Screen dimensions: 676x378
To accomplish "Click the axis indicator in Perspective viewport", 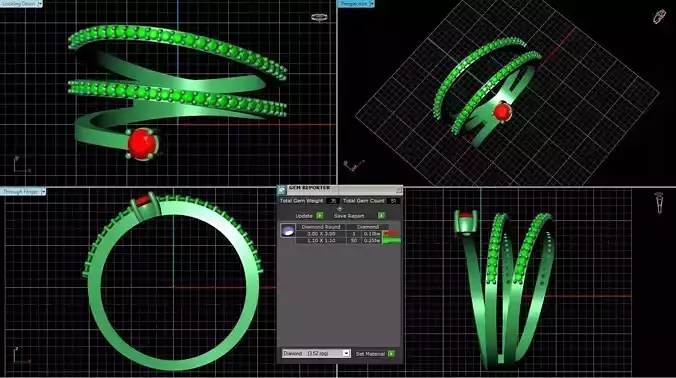I will click(x=354, y=165).
